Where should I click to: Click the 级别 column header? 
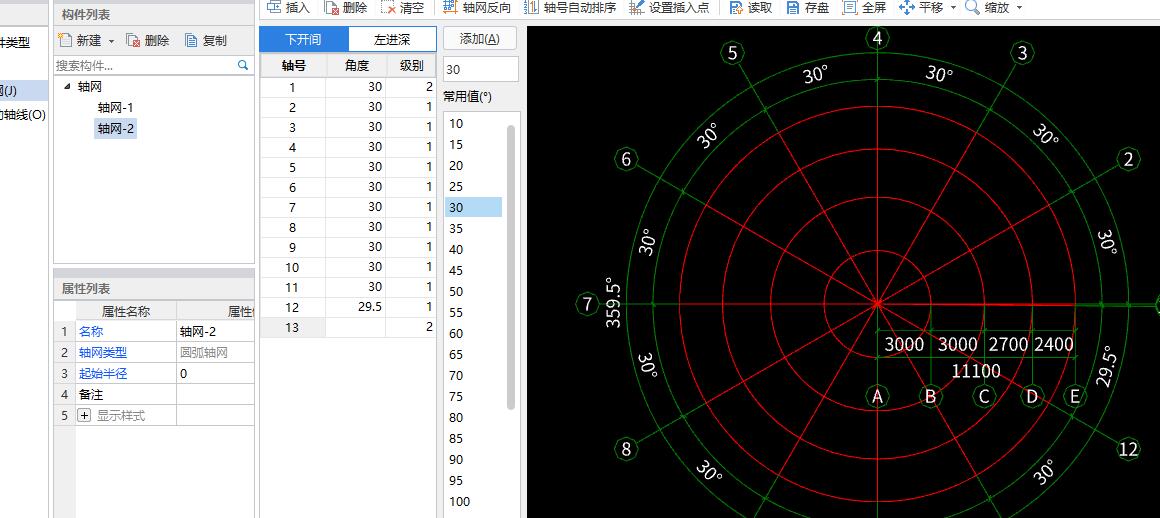[411, 65]
